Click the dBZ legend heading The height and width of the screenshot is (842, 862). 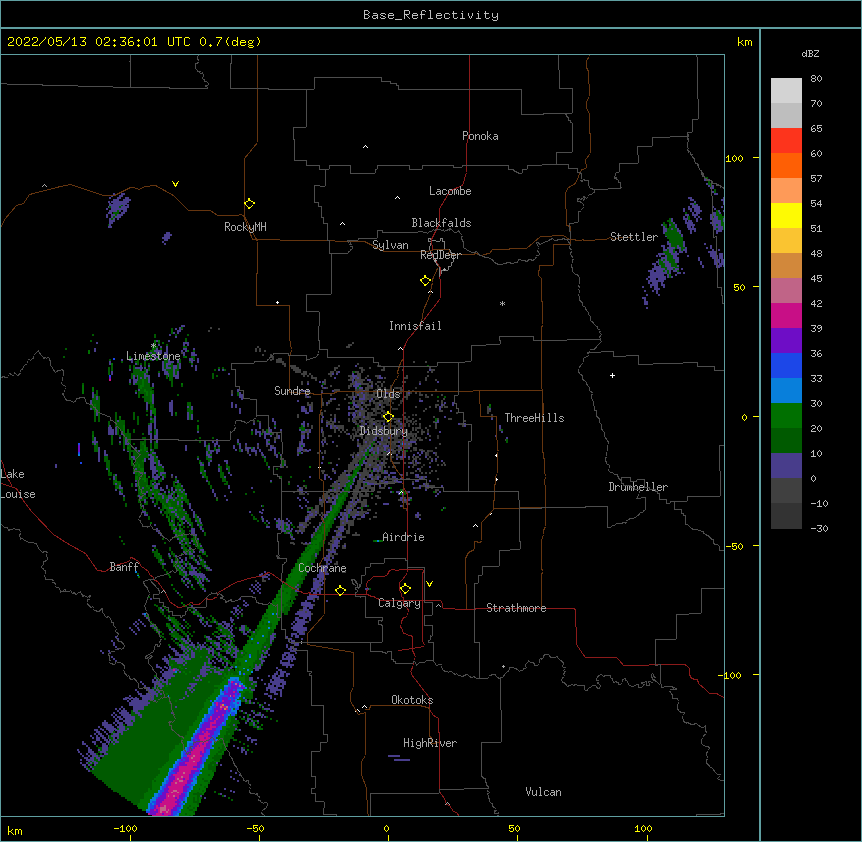(810, 53)
